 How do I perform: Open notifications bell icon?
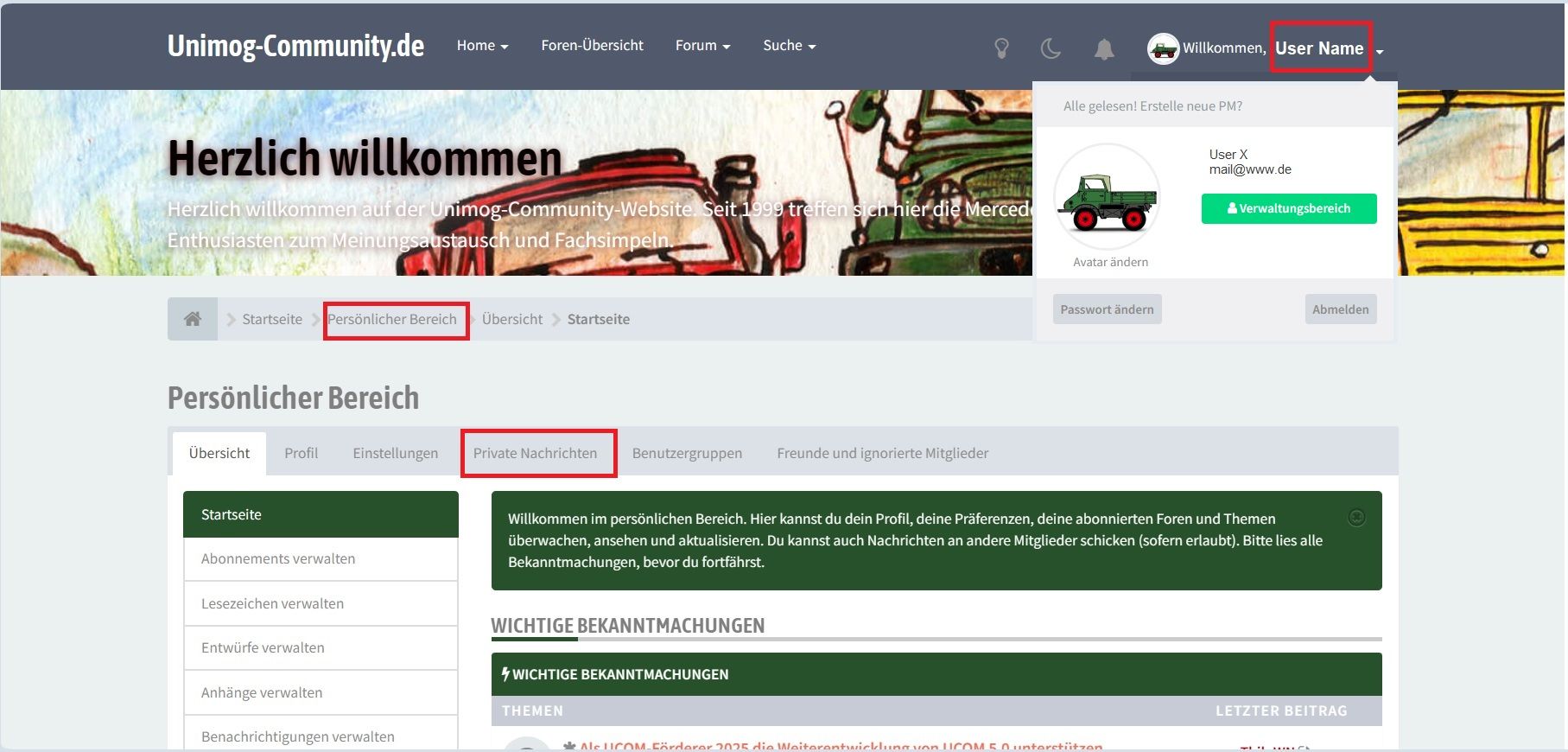coord(1103,49)
